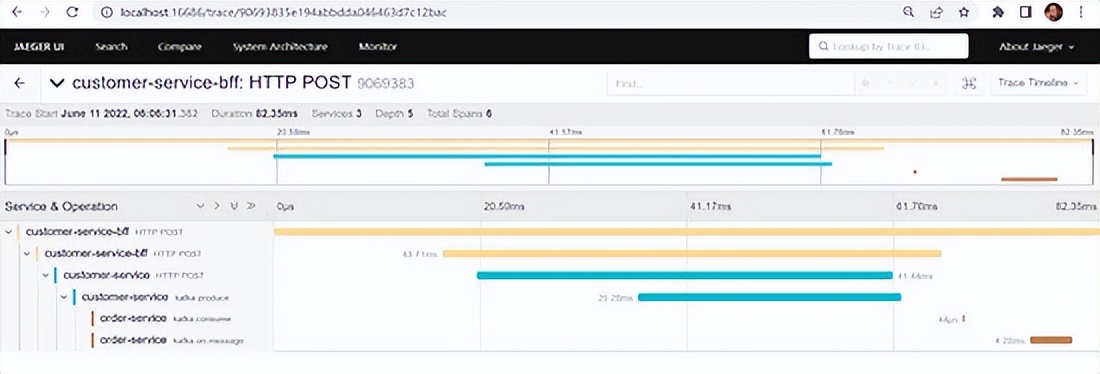Open the Trace Timeline view dropdown

1039,83
